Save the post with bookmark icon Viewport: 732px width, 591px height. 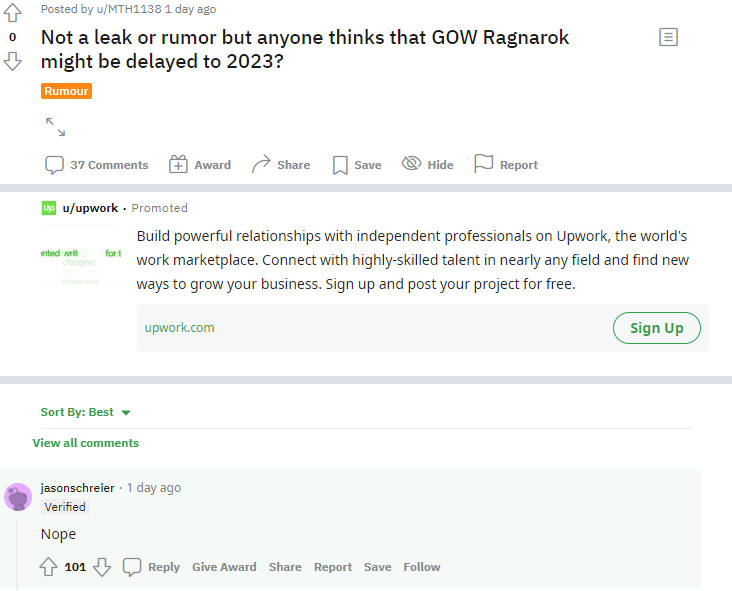click(357, 165)
